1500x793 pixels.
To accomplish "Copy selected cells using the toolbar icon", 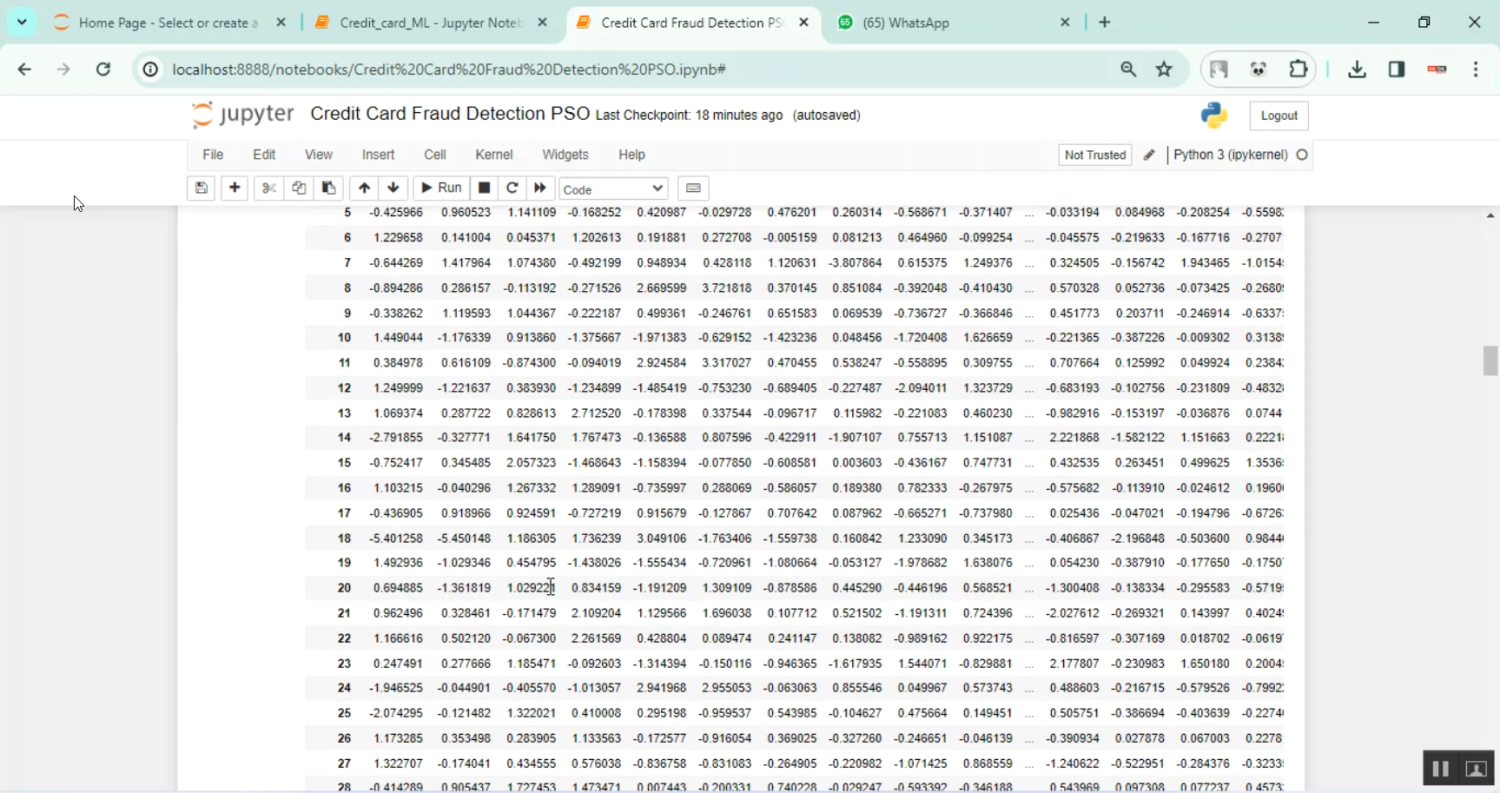I will [x=298, y=188].
